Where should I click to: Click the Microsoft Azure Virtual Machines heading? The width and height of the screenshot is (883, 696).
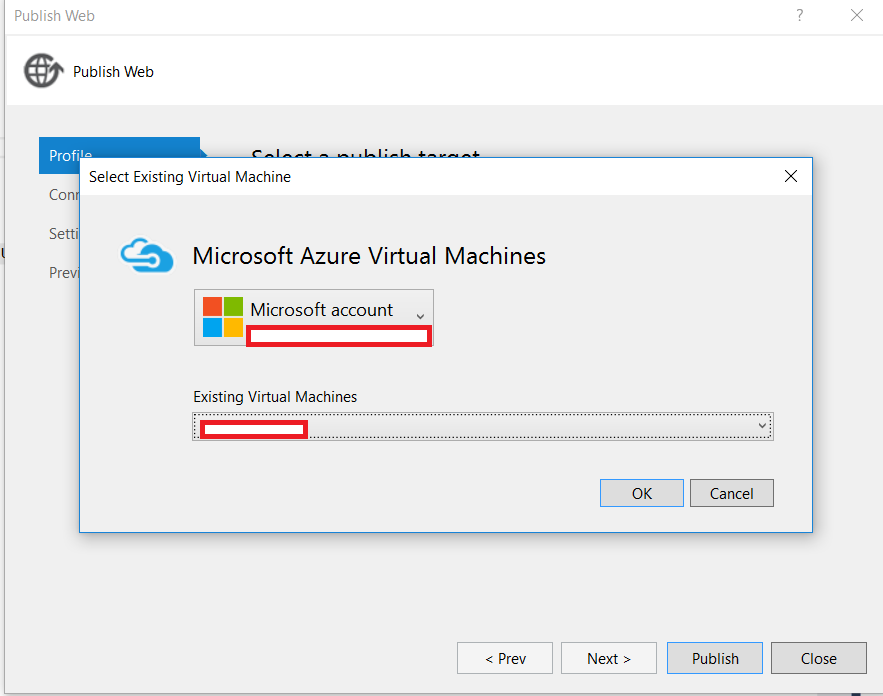[369, 256]
